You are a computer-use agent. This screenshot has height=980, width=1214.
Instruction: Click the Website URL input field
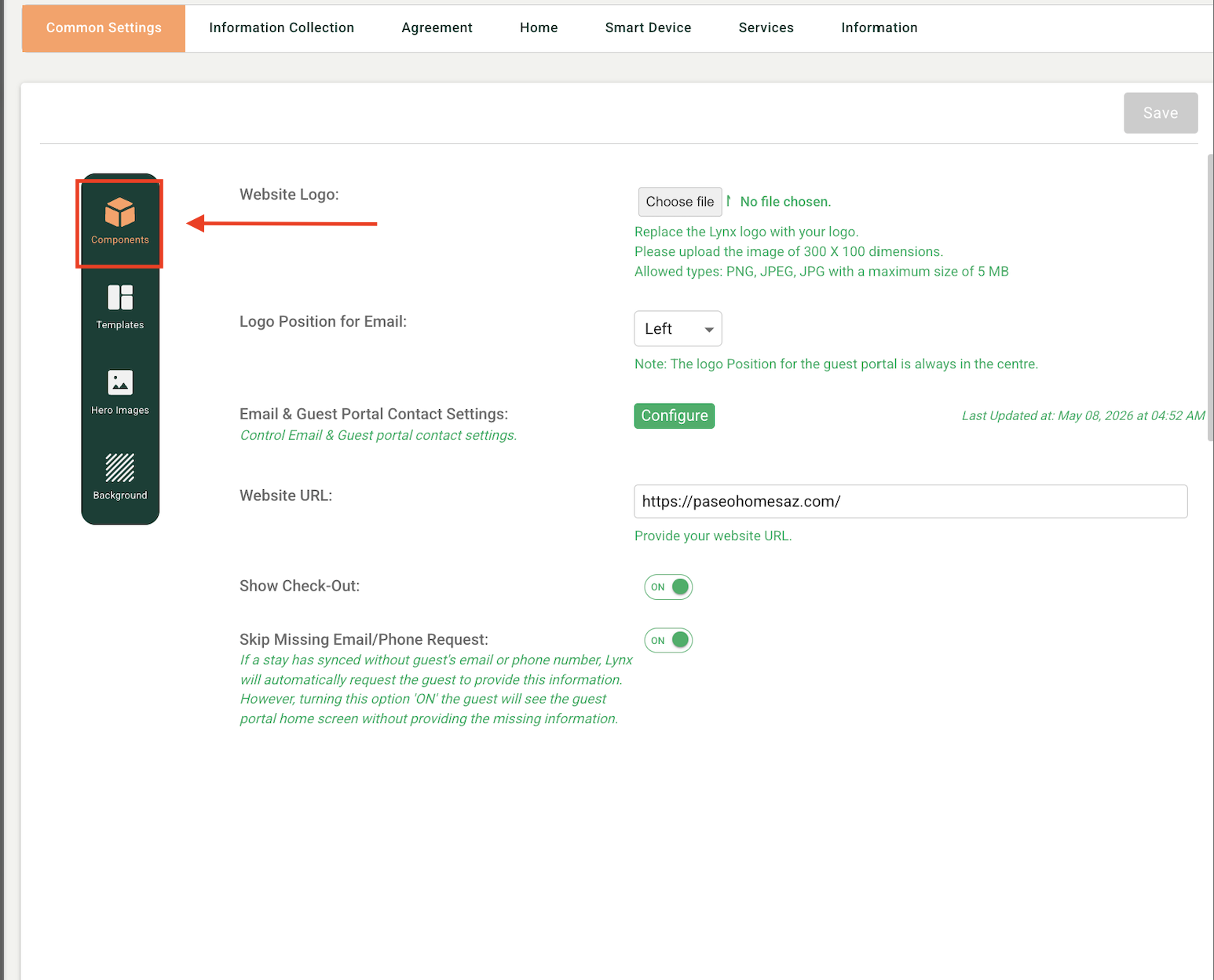click(911, 502)
